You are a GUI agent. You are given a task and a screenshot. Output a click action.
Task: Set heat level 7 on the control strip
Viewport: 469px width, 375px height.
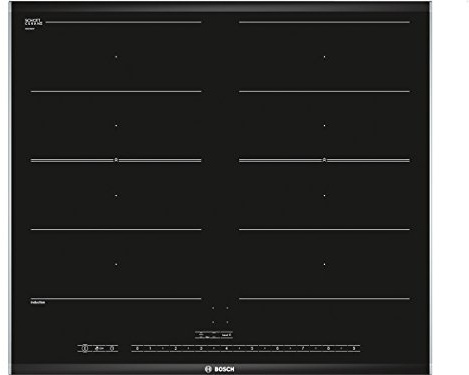tap(303, 349)
